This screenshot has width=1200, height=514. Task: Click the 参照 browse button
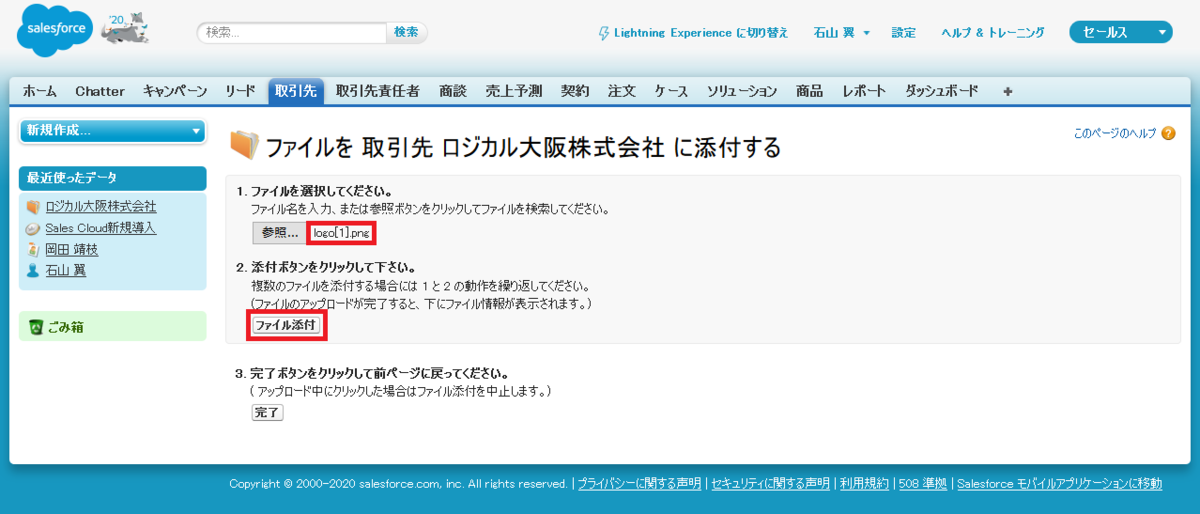(280, 232)
